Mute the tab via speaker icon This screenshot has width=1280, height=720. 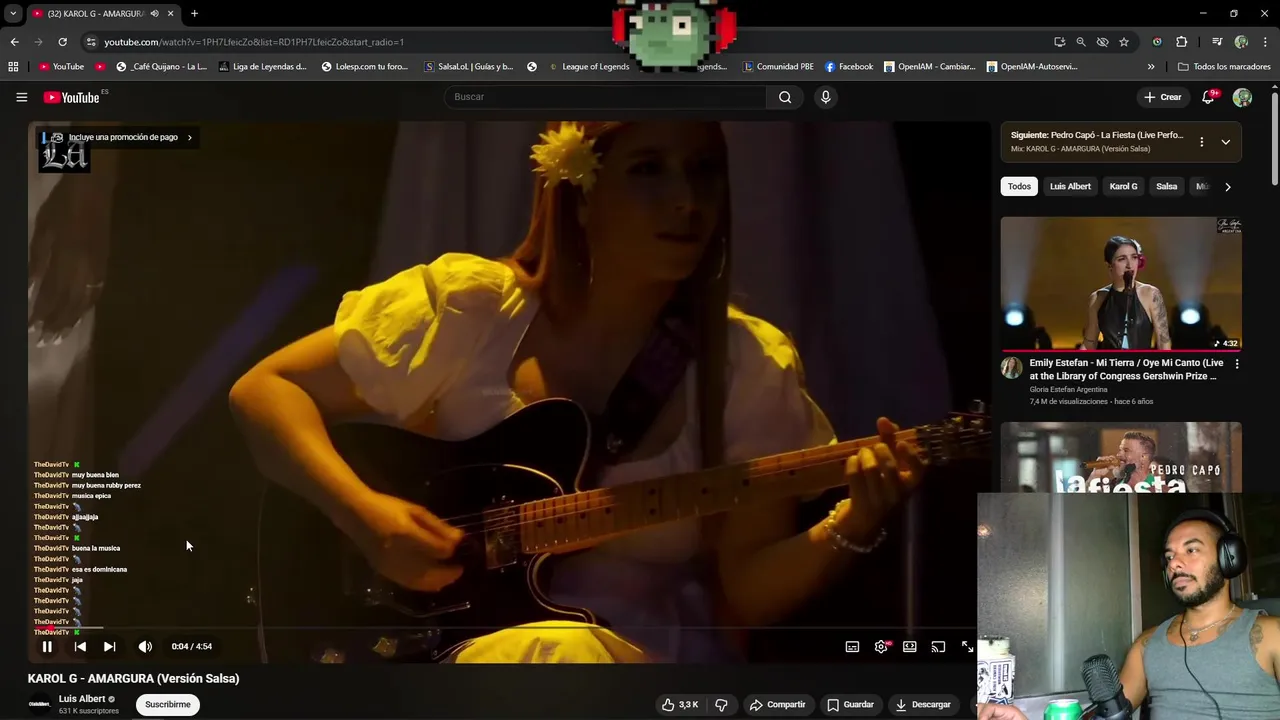(154, 13)
